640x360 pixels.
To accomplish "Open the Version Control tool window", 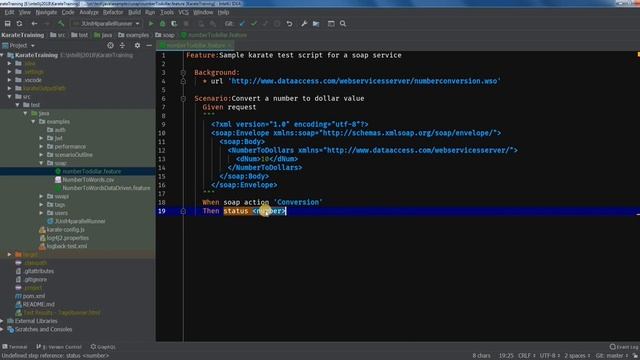I will coord(59,347).
